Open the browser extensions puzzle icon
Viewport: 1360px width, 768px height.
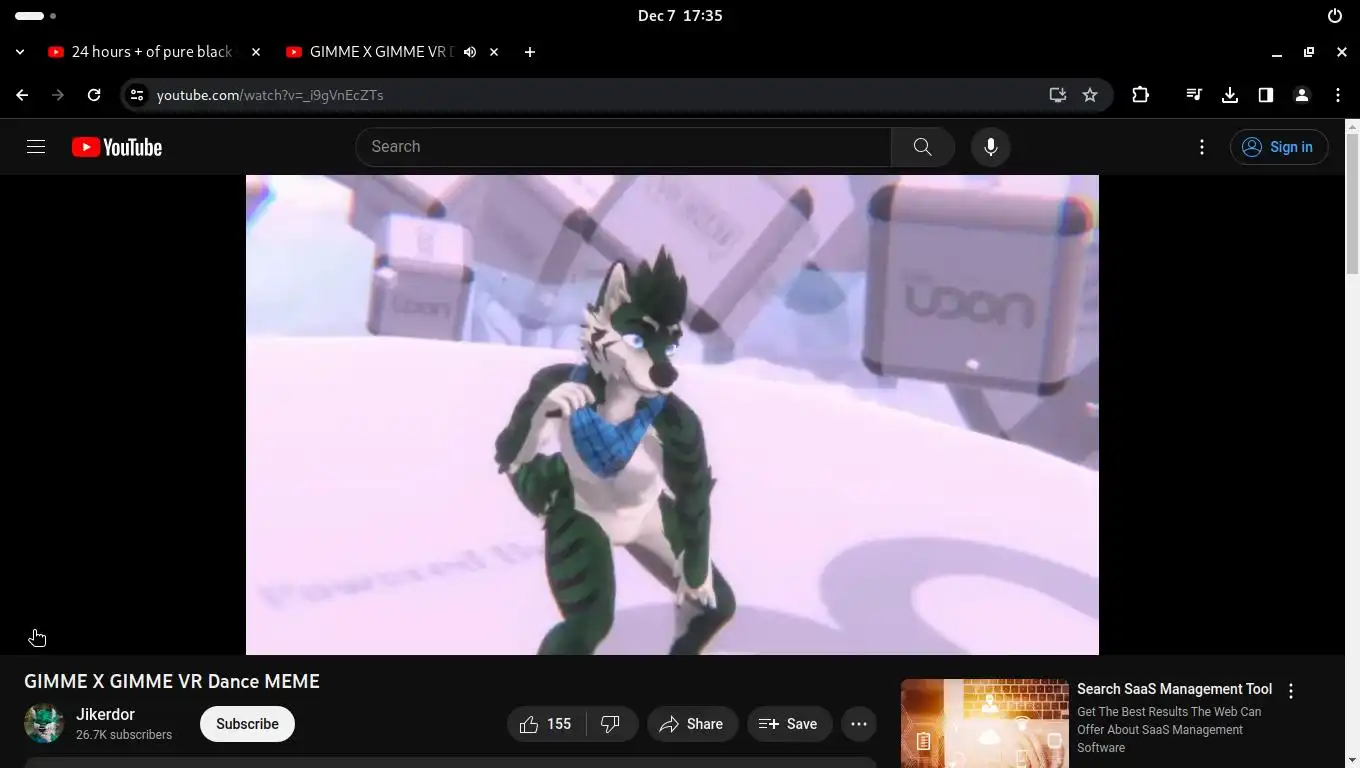[1141, 95]
